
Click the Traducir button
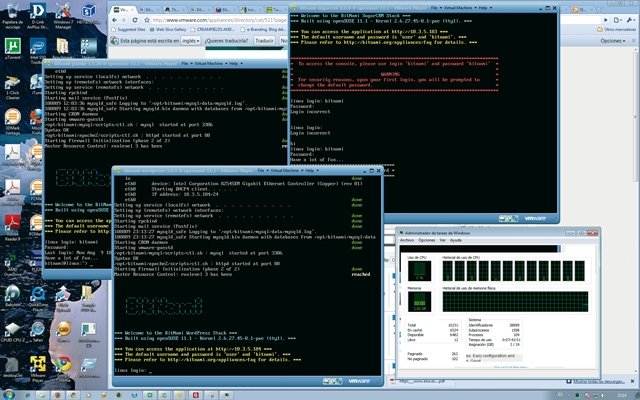[264, 41]
